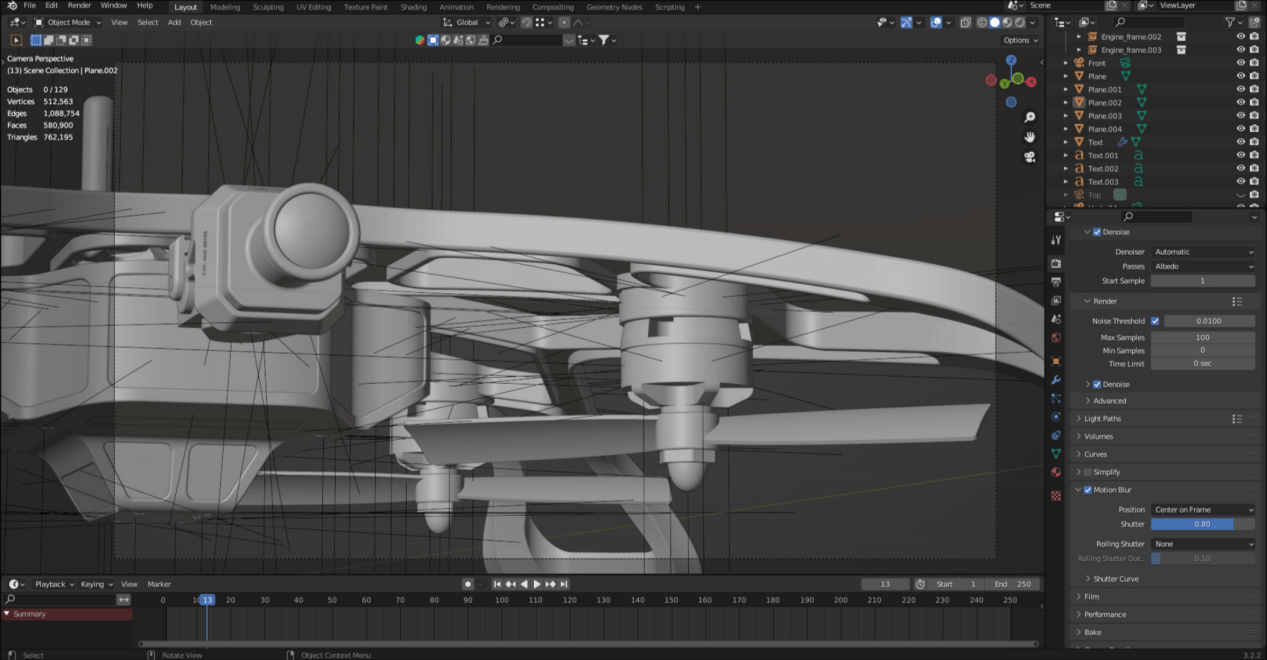The image size is (1267, 660).
Task: Switch to the Shading workspace tab
Action: (413, 7)
